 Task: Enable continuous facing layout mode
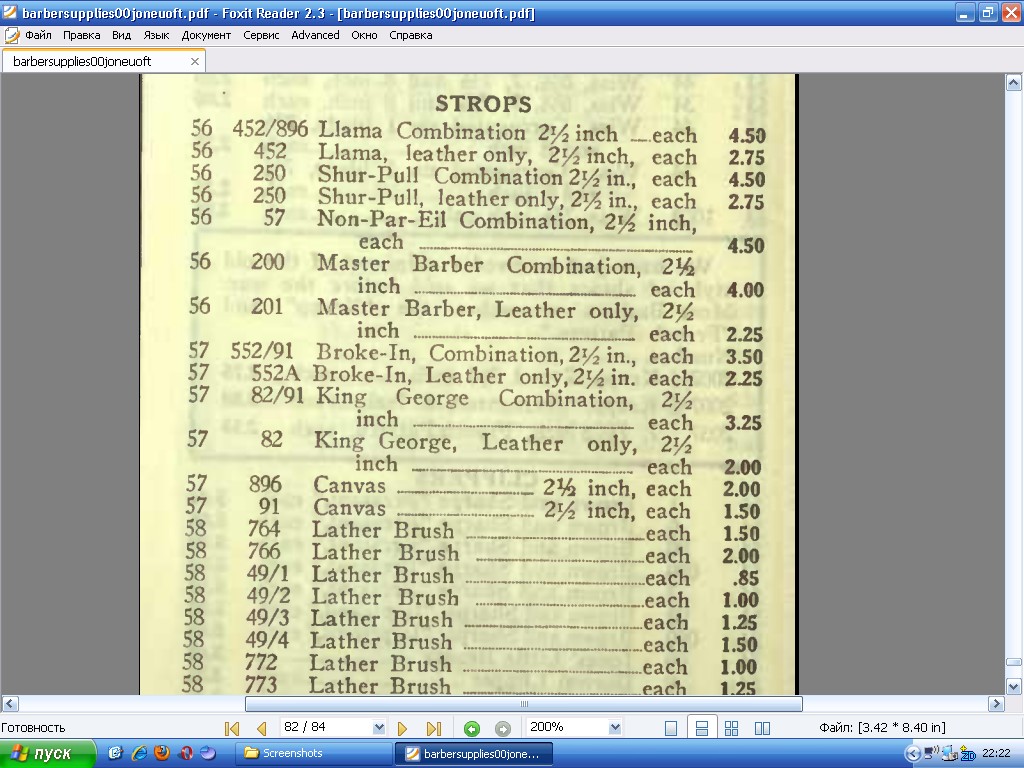(732, 728)
